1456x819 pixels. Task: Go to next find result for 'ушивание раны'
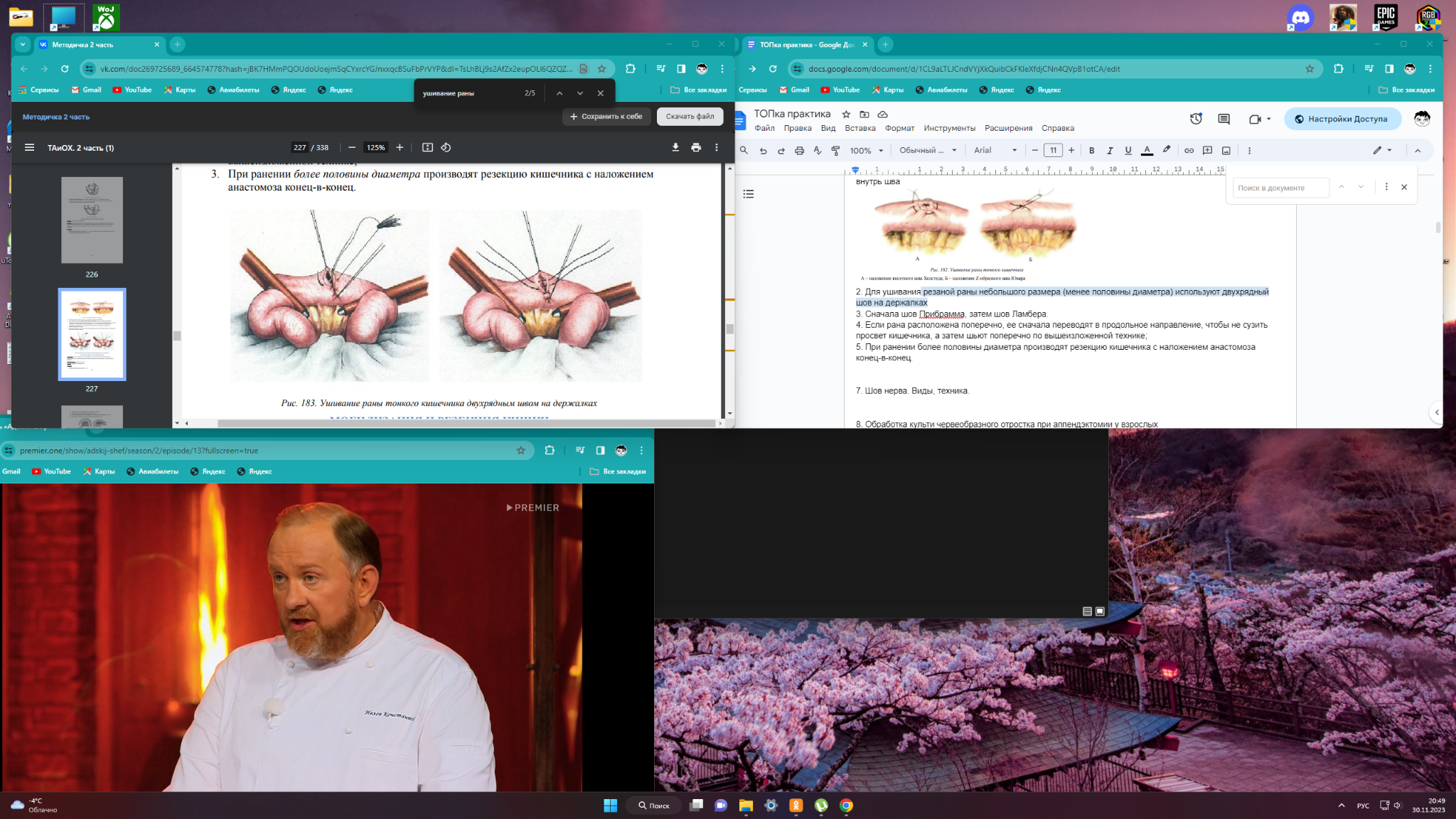[x=580, y=93]
